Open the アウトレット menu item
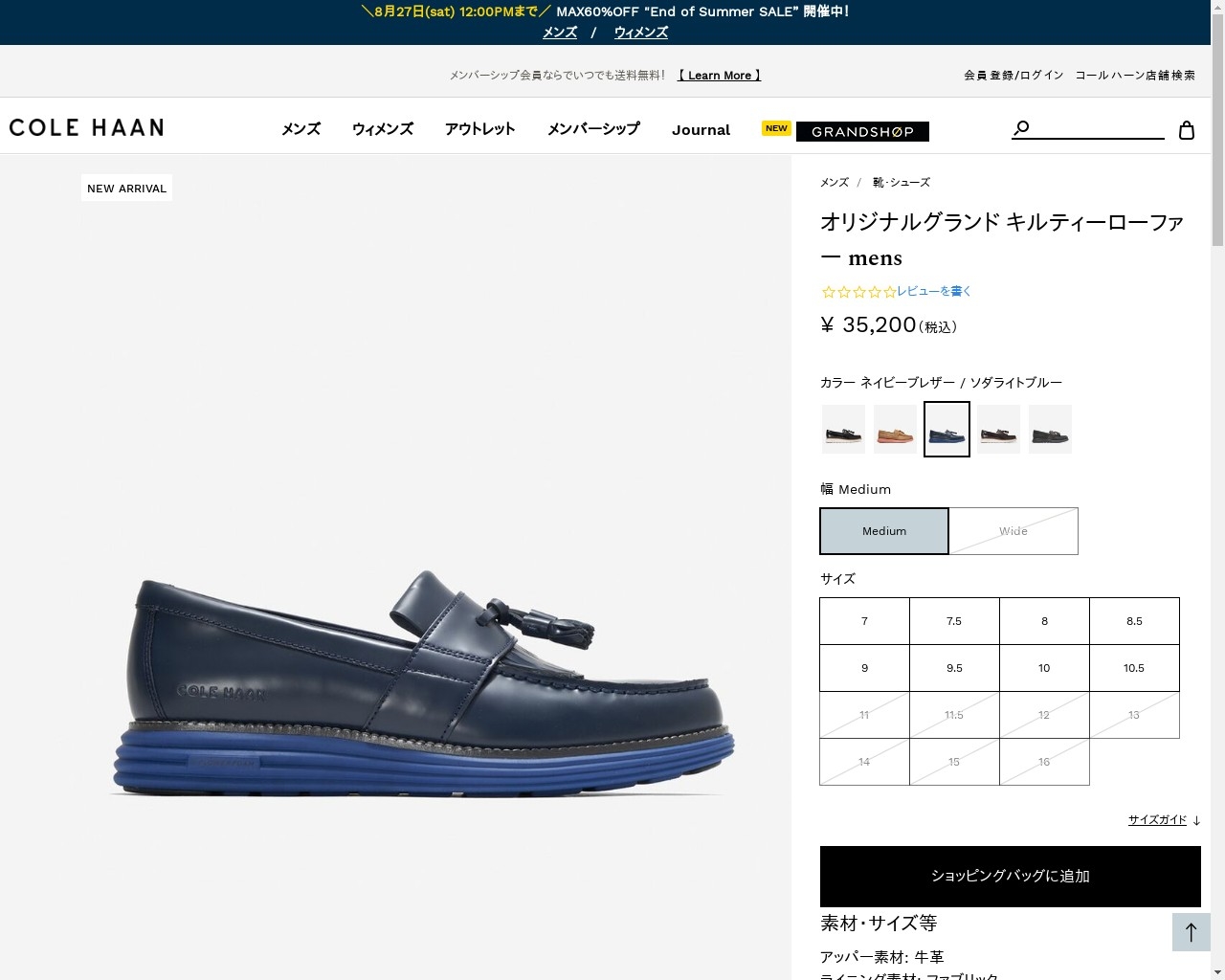The width and height of the screenshot is (1225, 980). tap(480, 129)
